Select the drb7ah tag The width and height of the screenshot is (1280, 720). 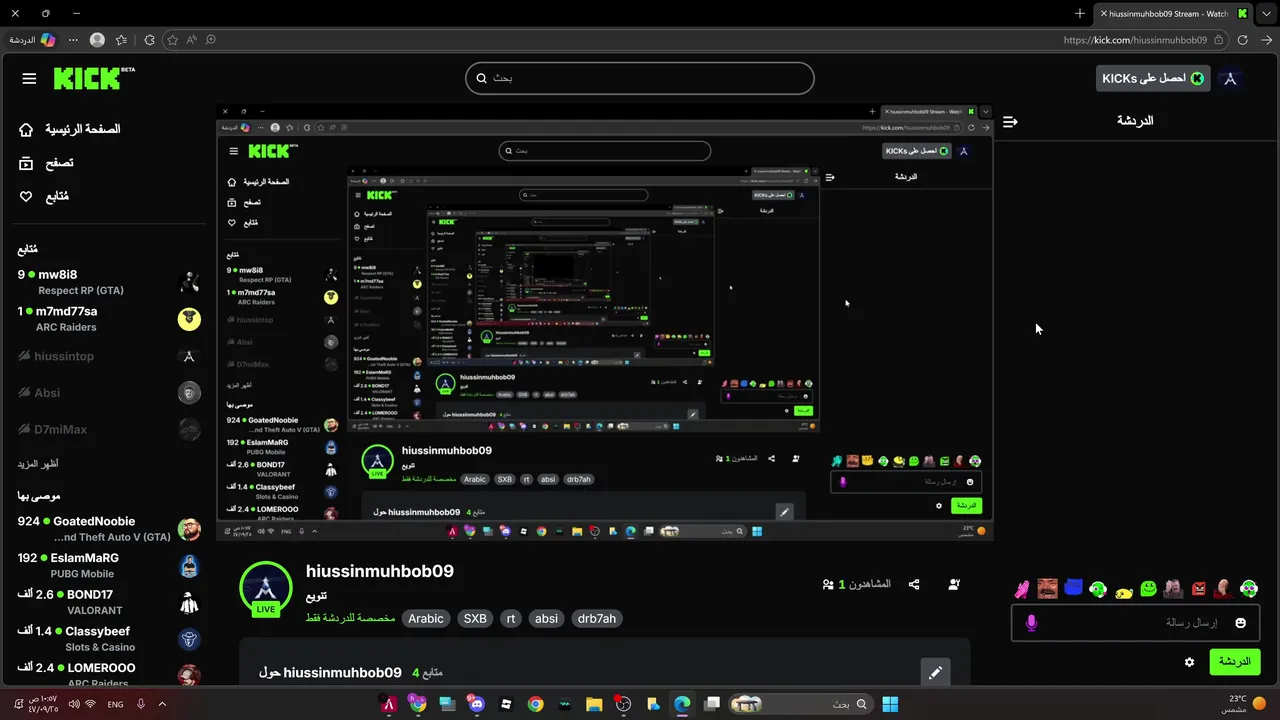coord(597,619)
